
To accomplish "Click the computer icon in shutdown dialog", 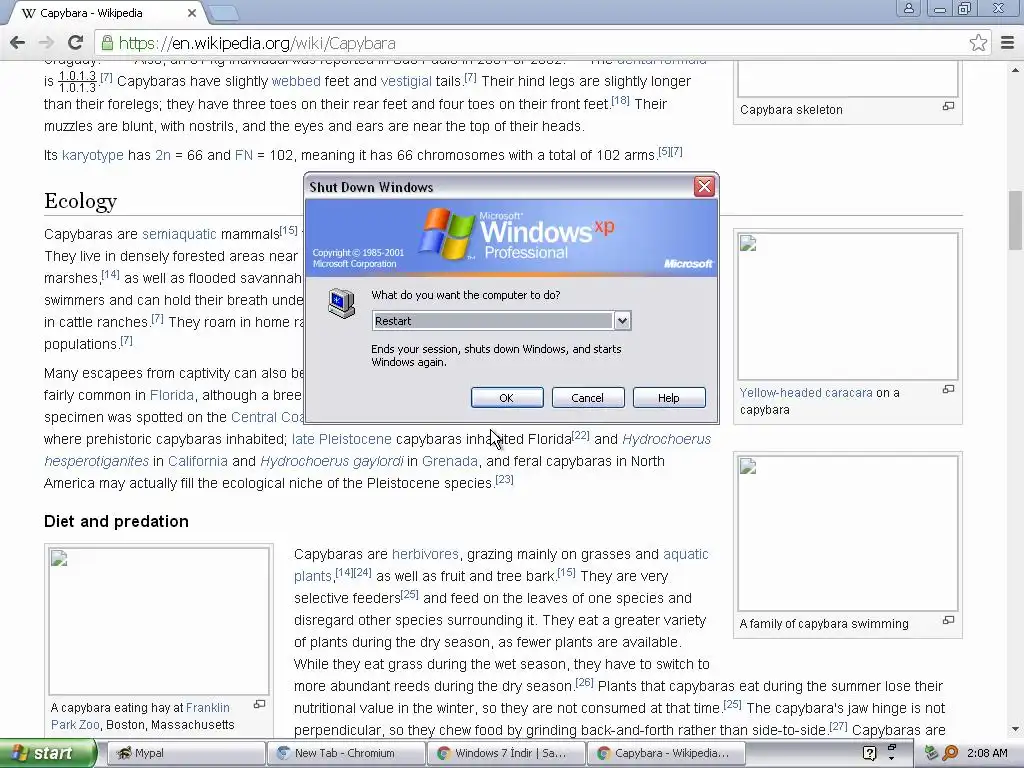I will pyautogui.click(x=342, y=304).
